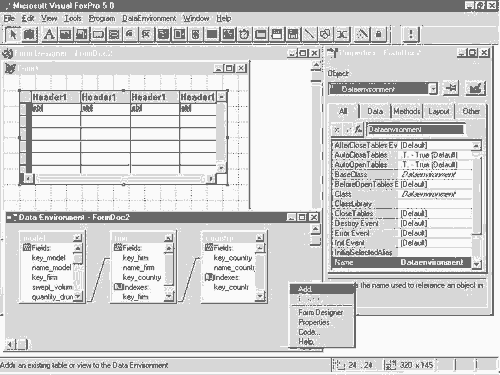Choose the Text Box control tool
The height and width of the screenshot is (375, 500).
[65, 34]
